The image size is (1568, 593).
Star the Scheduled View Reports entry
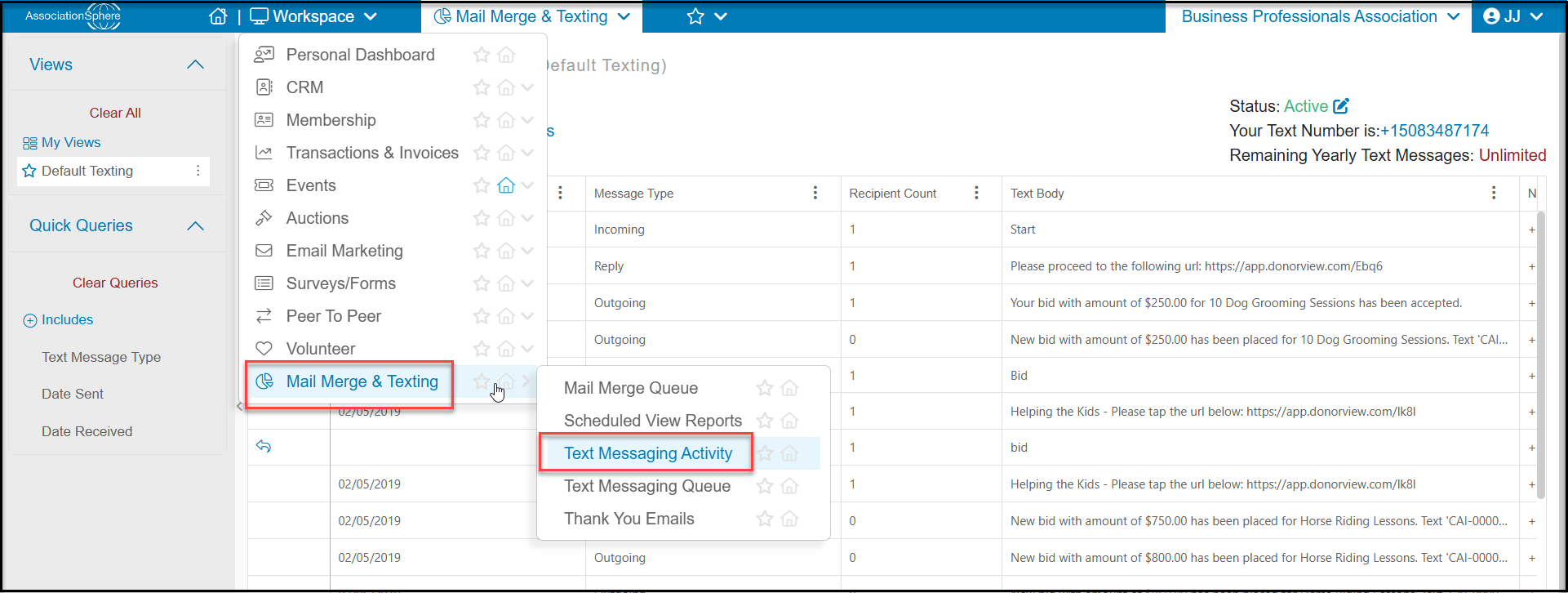[x=765, y=421]
